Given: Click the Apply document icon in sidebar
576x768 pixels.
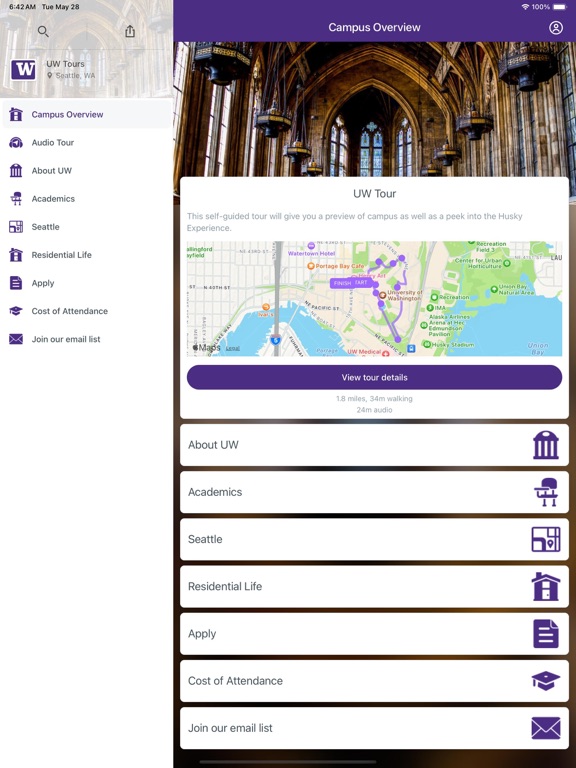Looking at the screenshot, I should click(16, 283).
